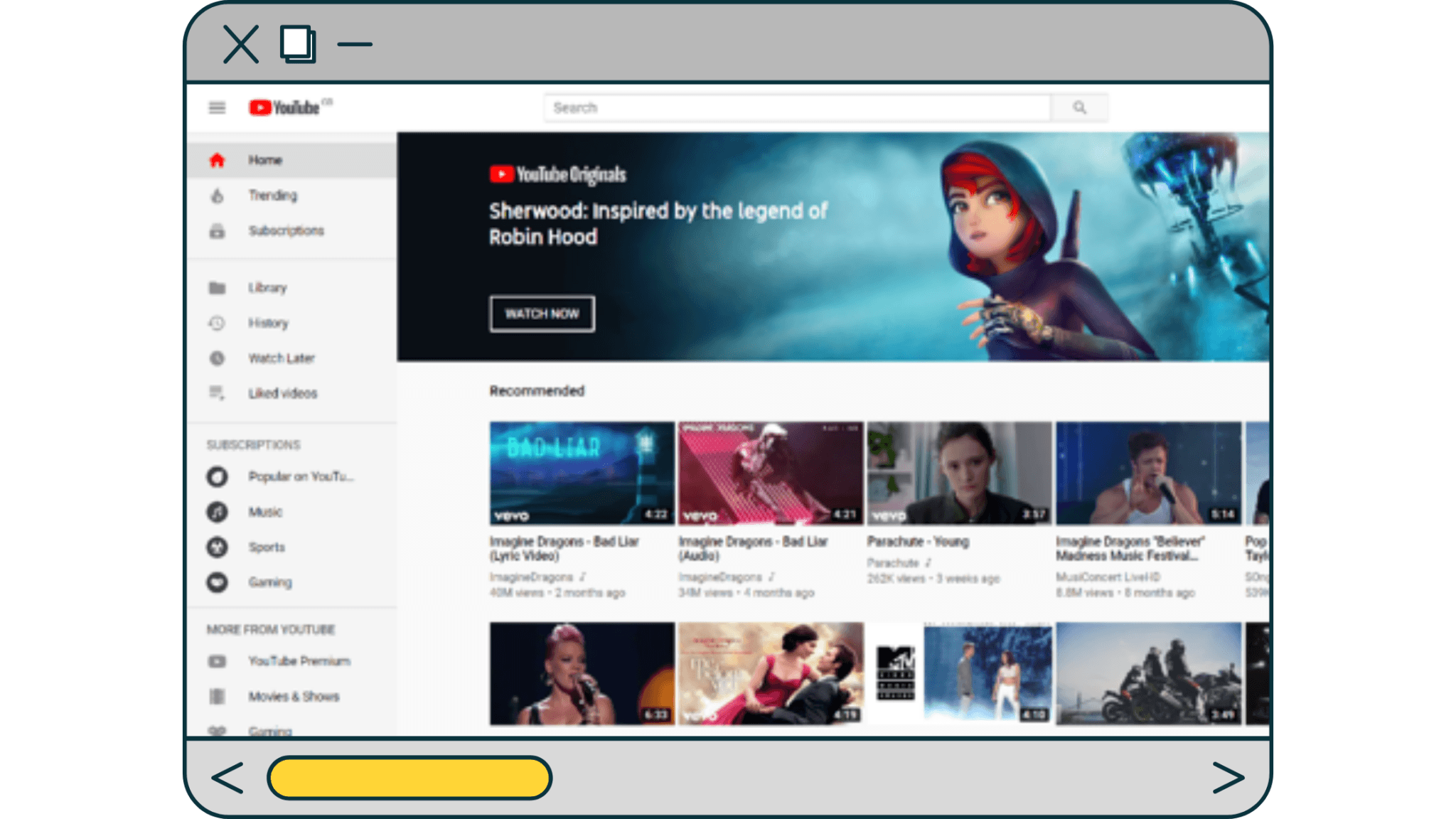Open MusiConcert LiveHD channel link
Viewport: 1456px width, 819px height.
(x=1108, y=577)
